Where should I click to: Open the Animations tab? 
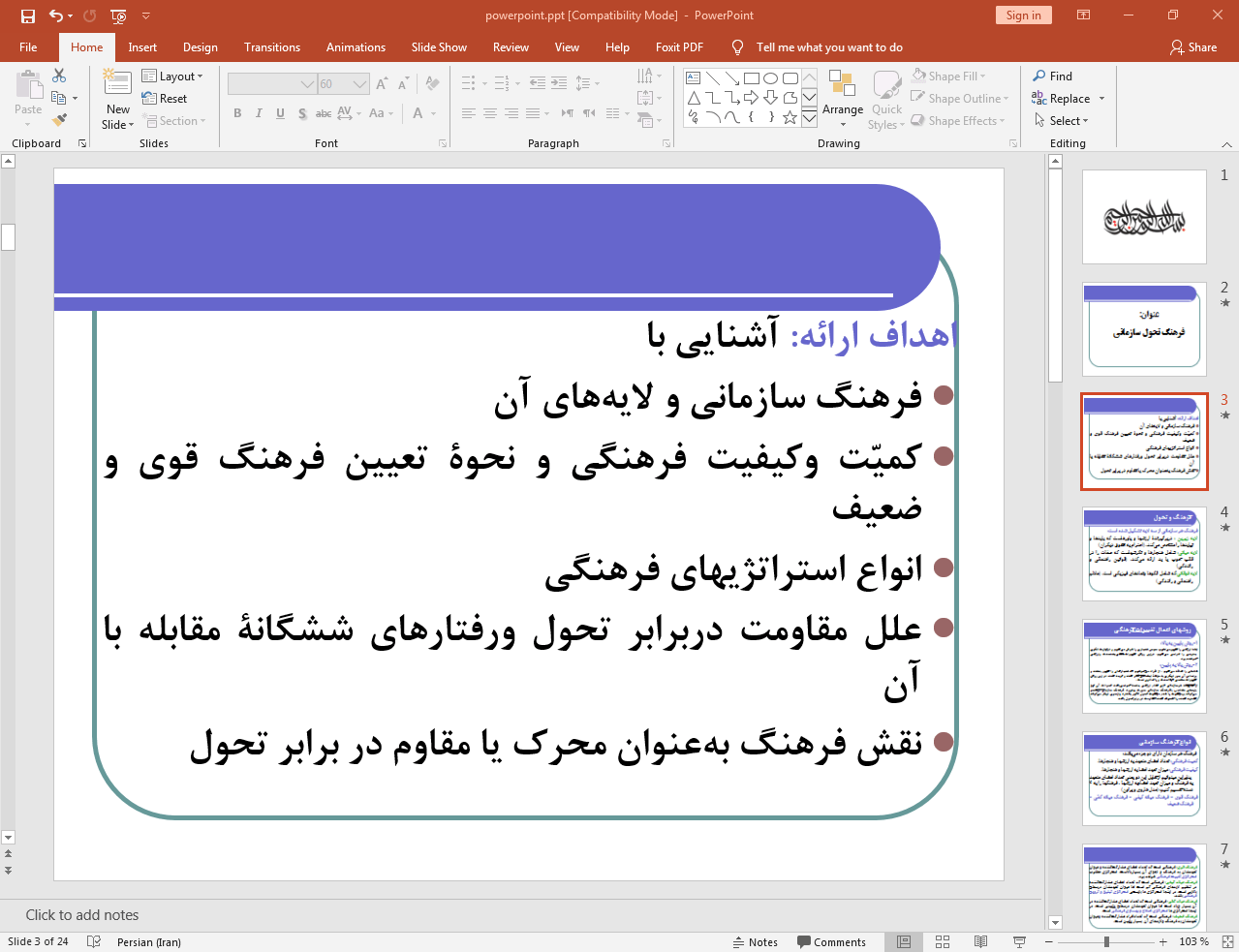tap(356, 46)
